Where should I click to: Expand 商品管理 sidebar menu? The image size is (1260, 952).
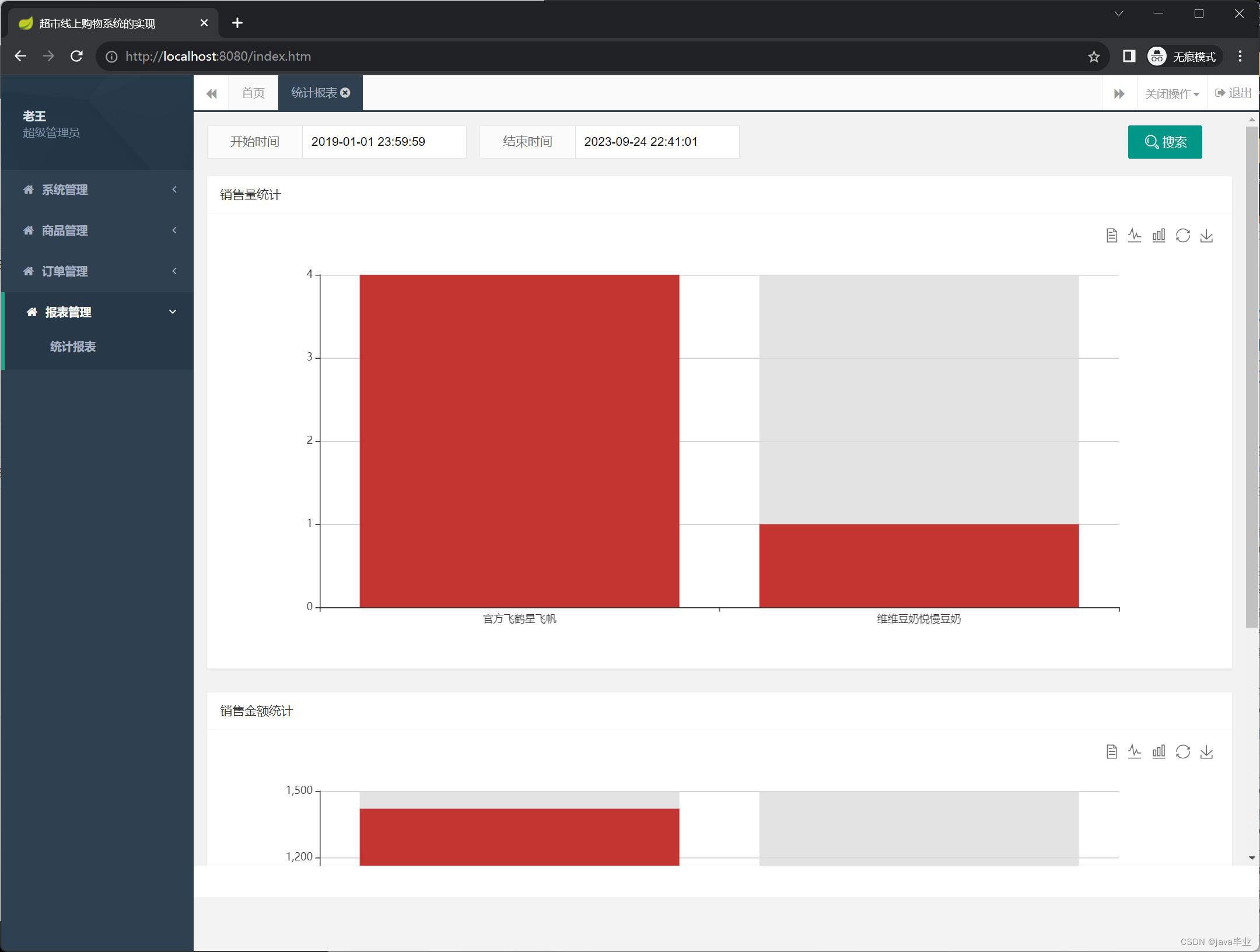pyautogui.click(x=97, y=230)
